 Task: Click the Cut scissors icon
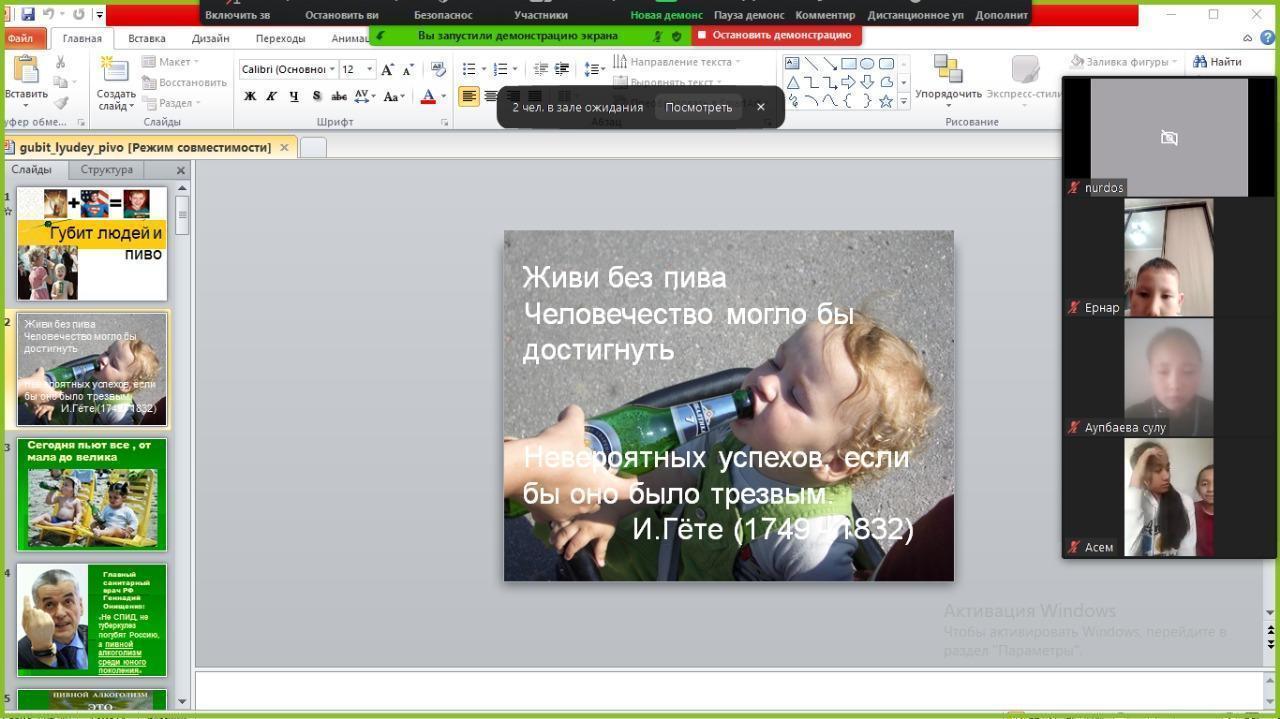pos(61,62)
